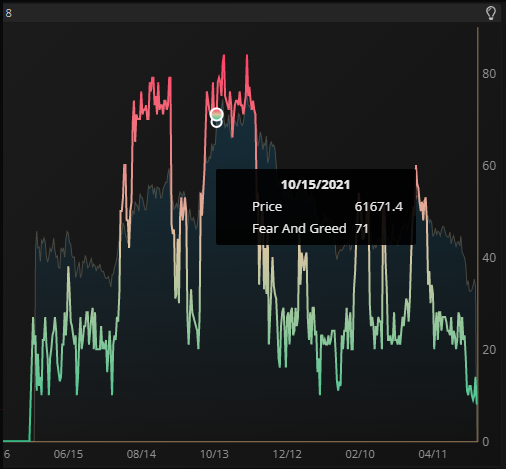Click the Fear And Greed label in tooltip
This screenshot has height=469, width=506.
tap(299, 229)
